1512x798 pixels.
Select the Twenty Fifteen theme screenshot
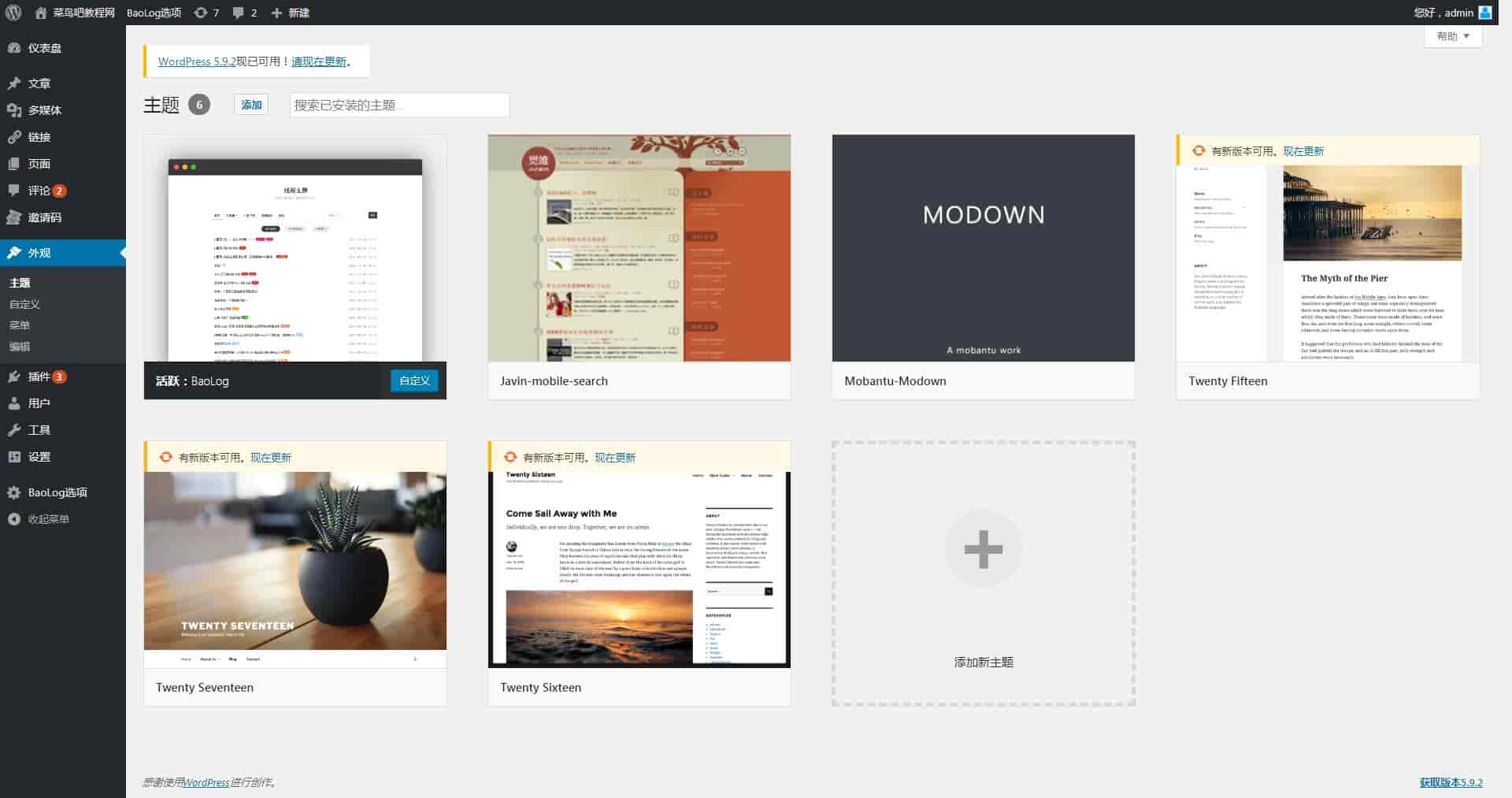[x=1328, y=263]
